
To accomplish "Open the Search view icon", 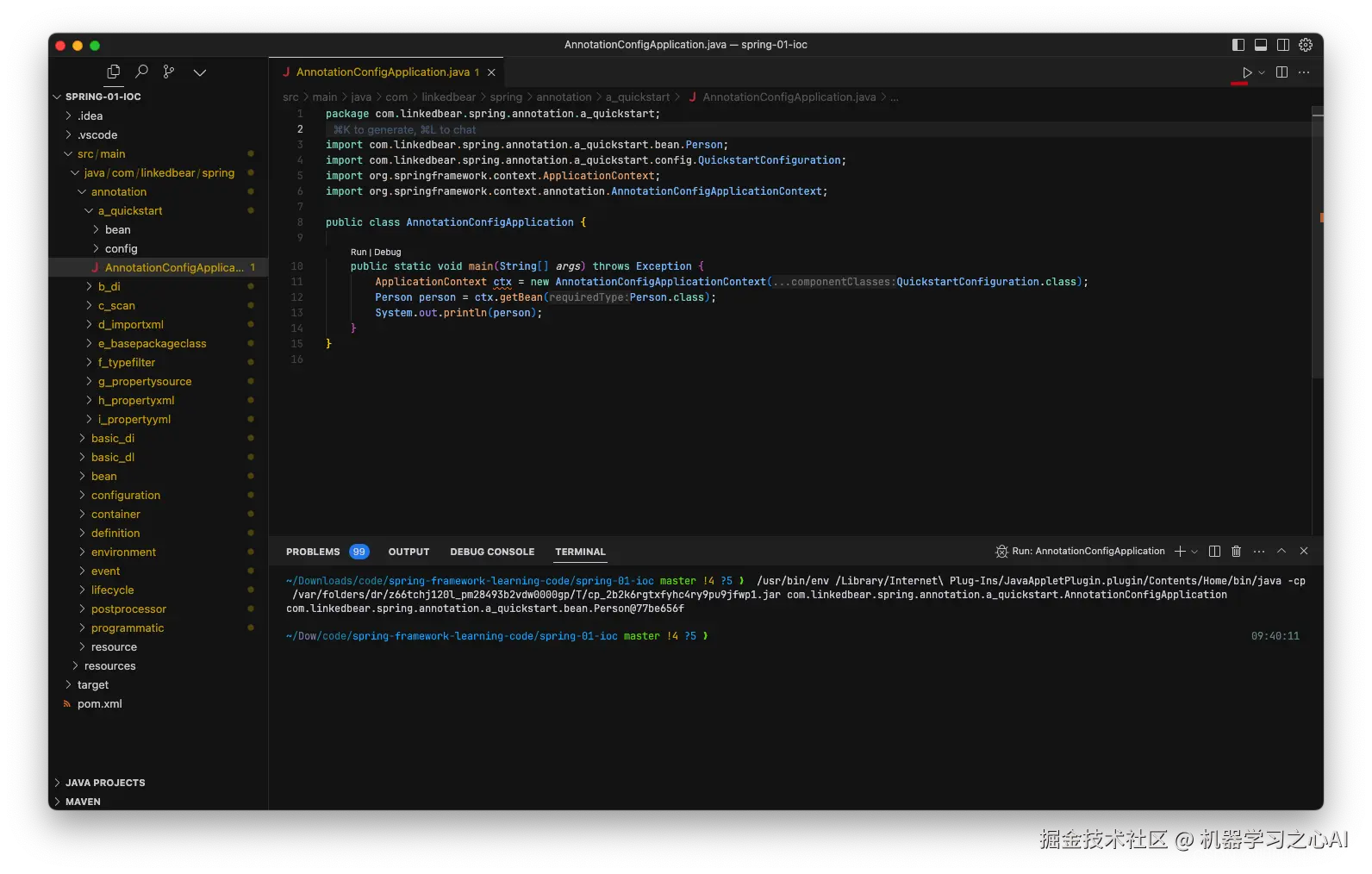I will point(141,72).
